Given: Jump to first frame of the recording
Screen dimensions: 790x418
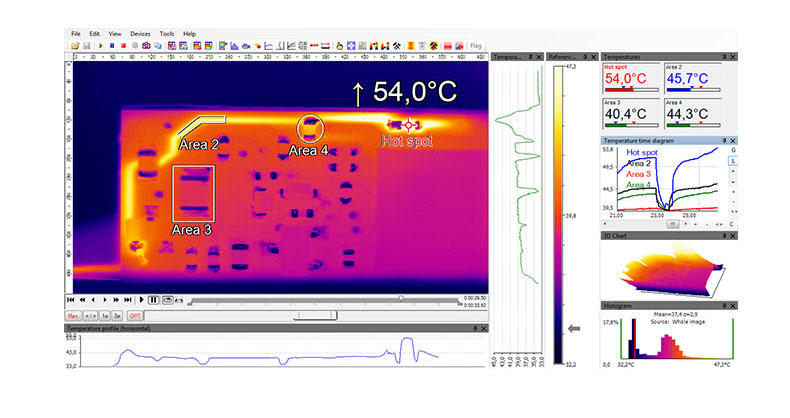Looking at the screenshot, I should pos(71,300).
